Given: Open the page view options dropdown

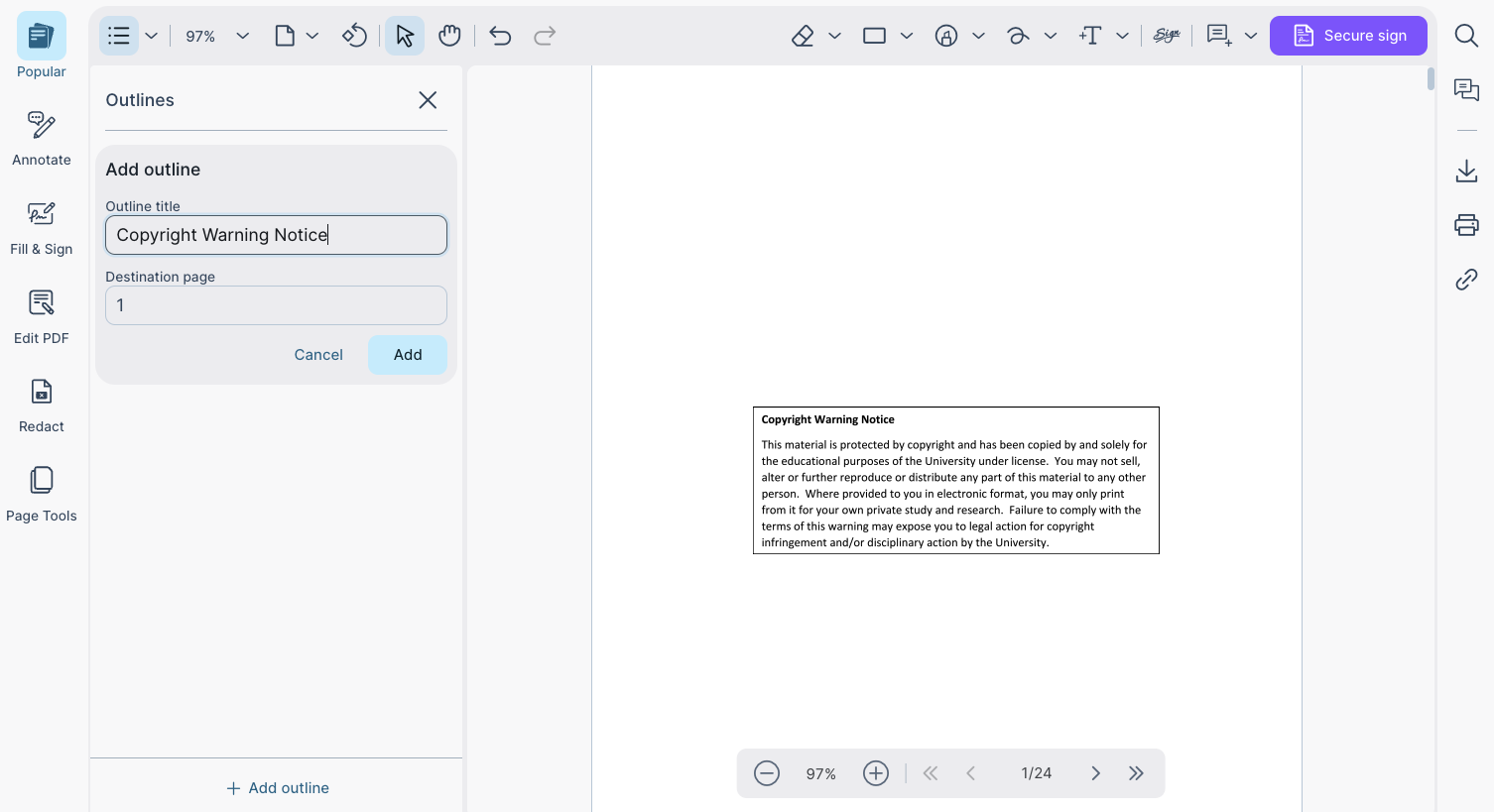Looking at the screenshot, I should click(313, 35).
